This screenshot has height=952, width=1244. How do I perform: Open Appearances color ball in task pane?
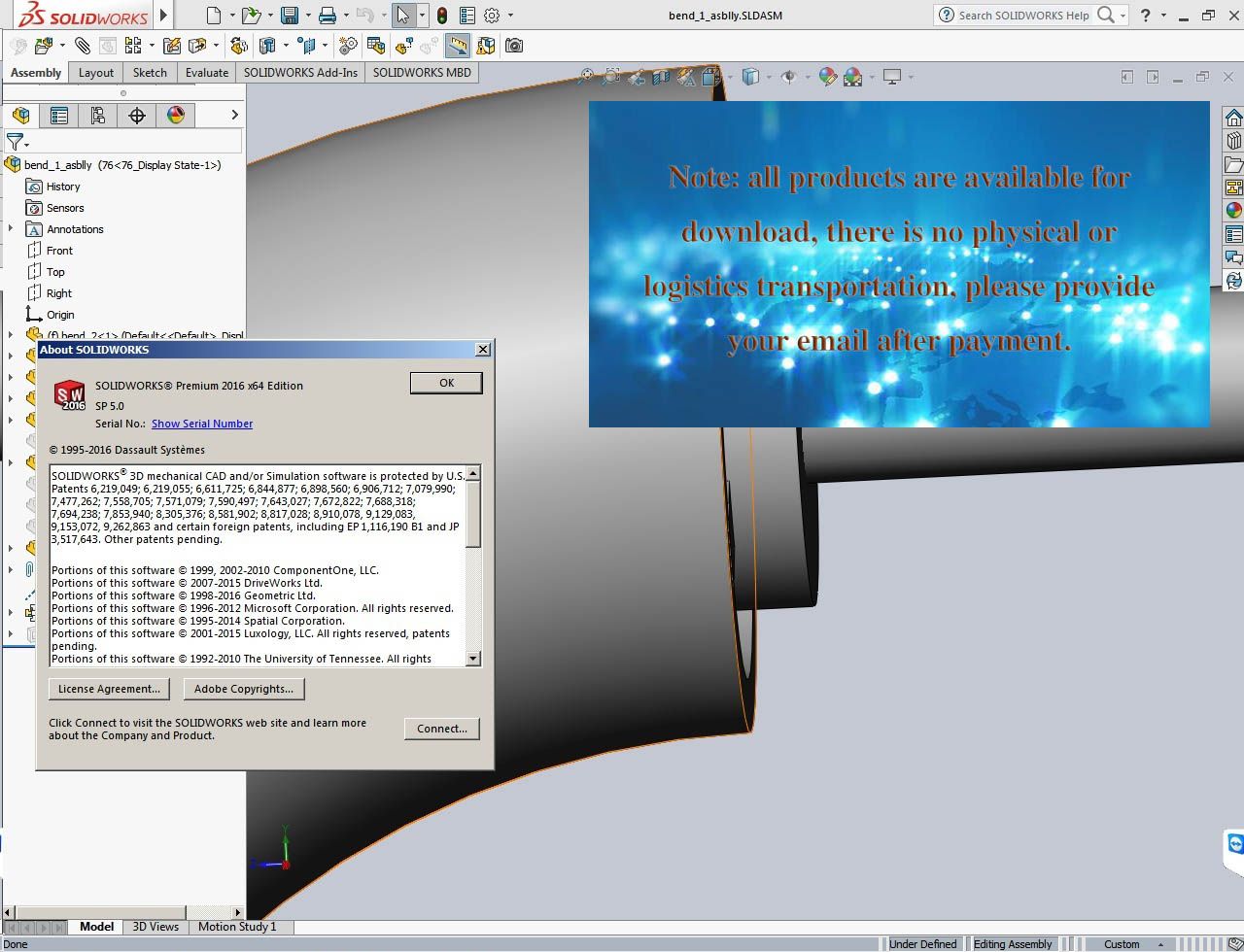tap(1233, 211)
